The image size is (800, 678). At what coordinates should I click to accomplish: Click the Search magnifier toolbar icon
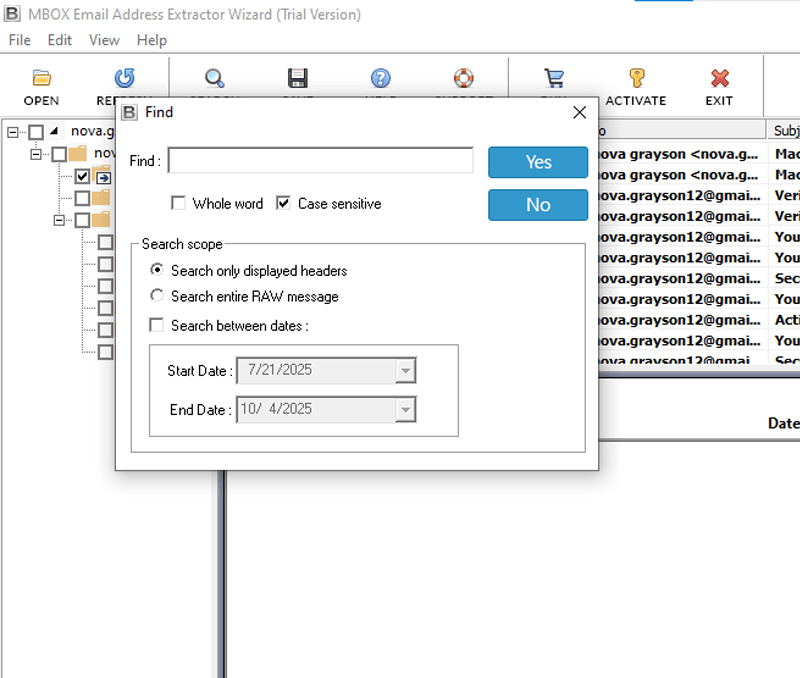tap(214, 78)
